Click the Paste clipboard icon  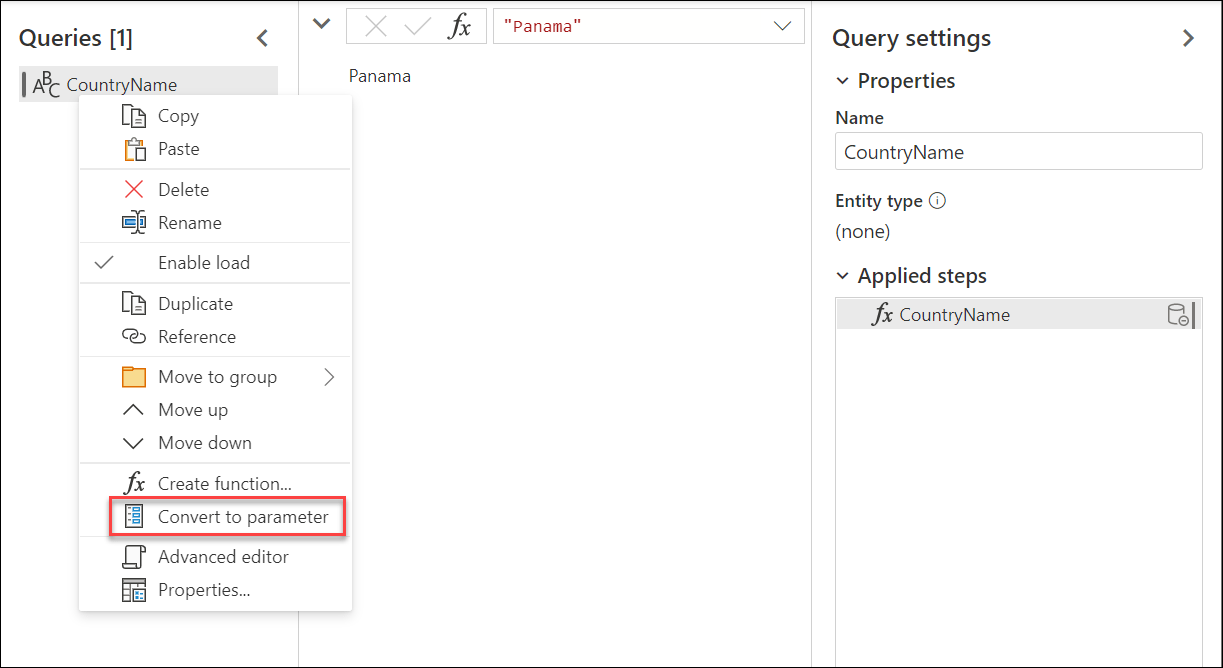tap(134, 149)
